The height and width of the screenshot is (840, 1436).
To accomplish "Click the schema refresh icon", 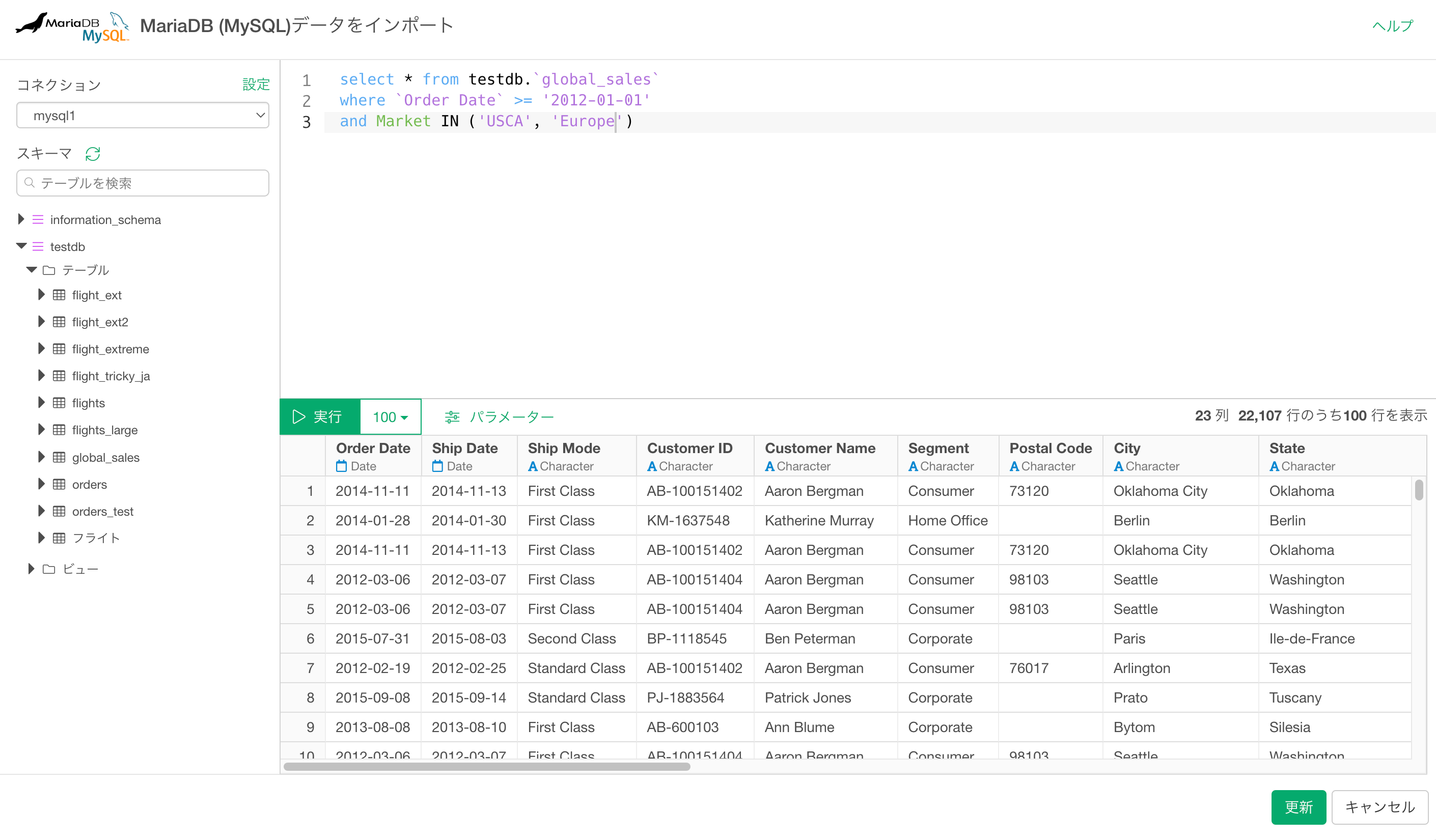I will tap(93, 154).
